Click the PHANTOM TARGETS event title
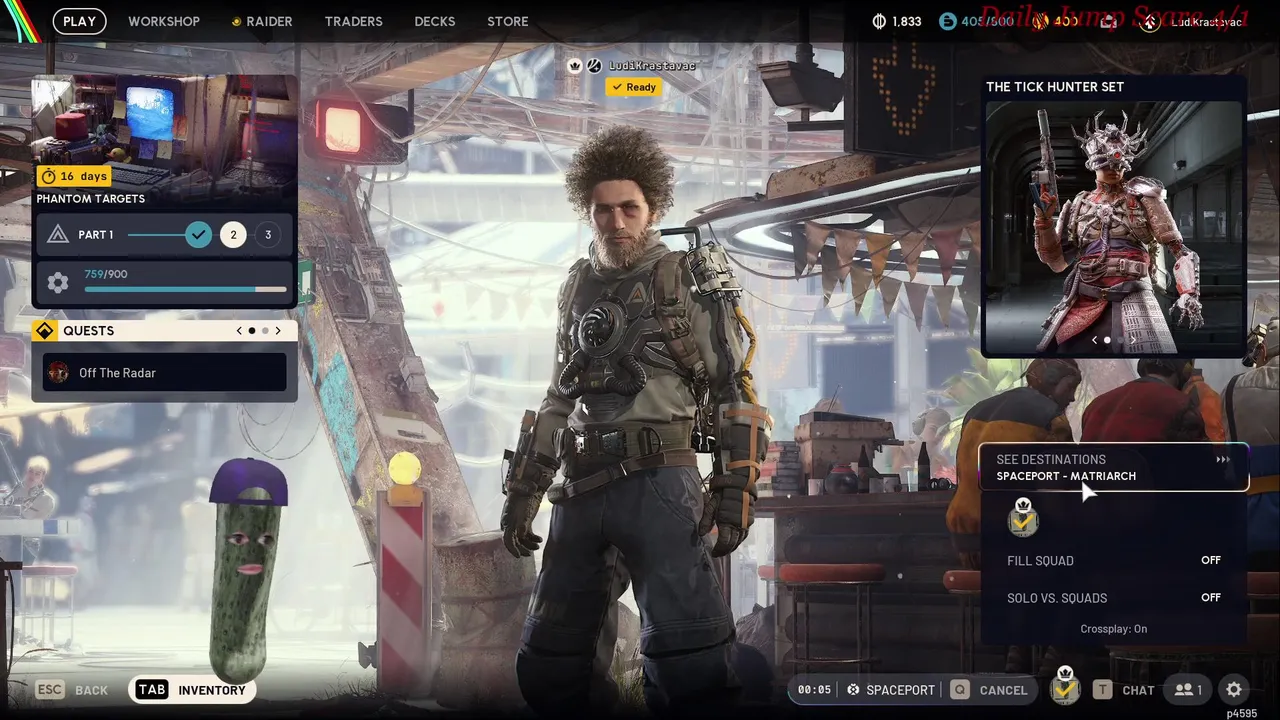This screenshot has width=1280, height=720. tap(91, 199)
